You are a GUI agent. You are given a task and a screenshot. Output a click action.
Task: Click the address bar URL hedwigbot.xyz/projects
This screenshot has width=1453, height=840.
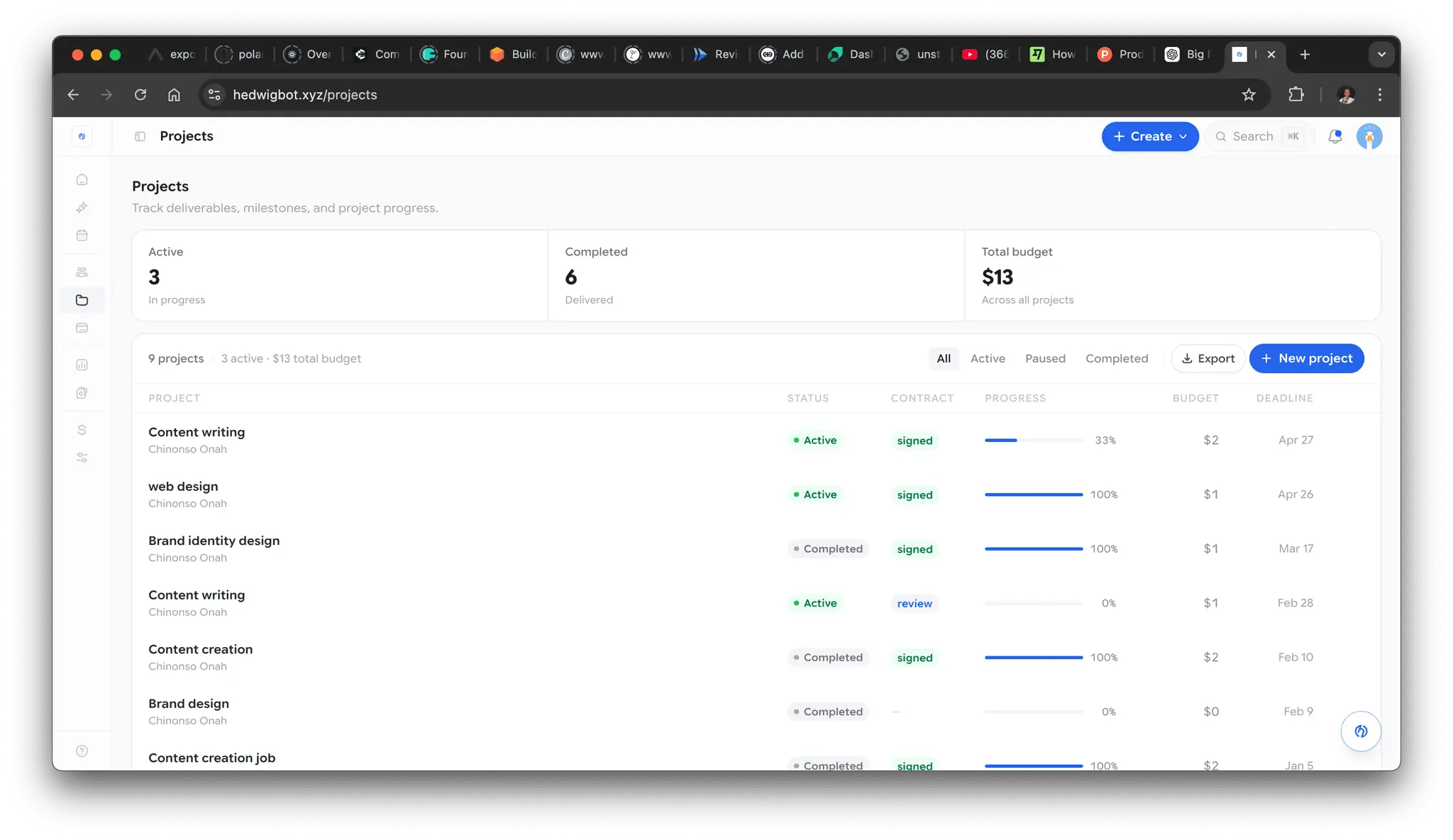click(305, 94)
